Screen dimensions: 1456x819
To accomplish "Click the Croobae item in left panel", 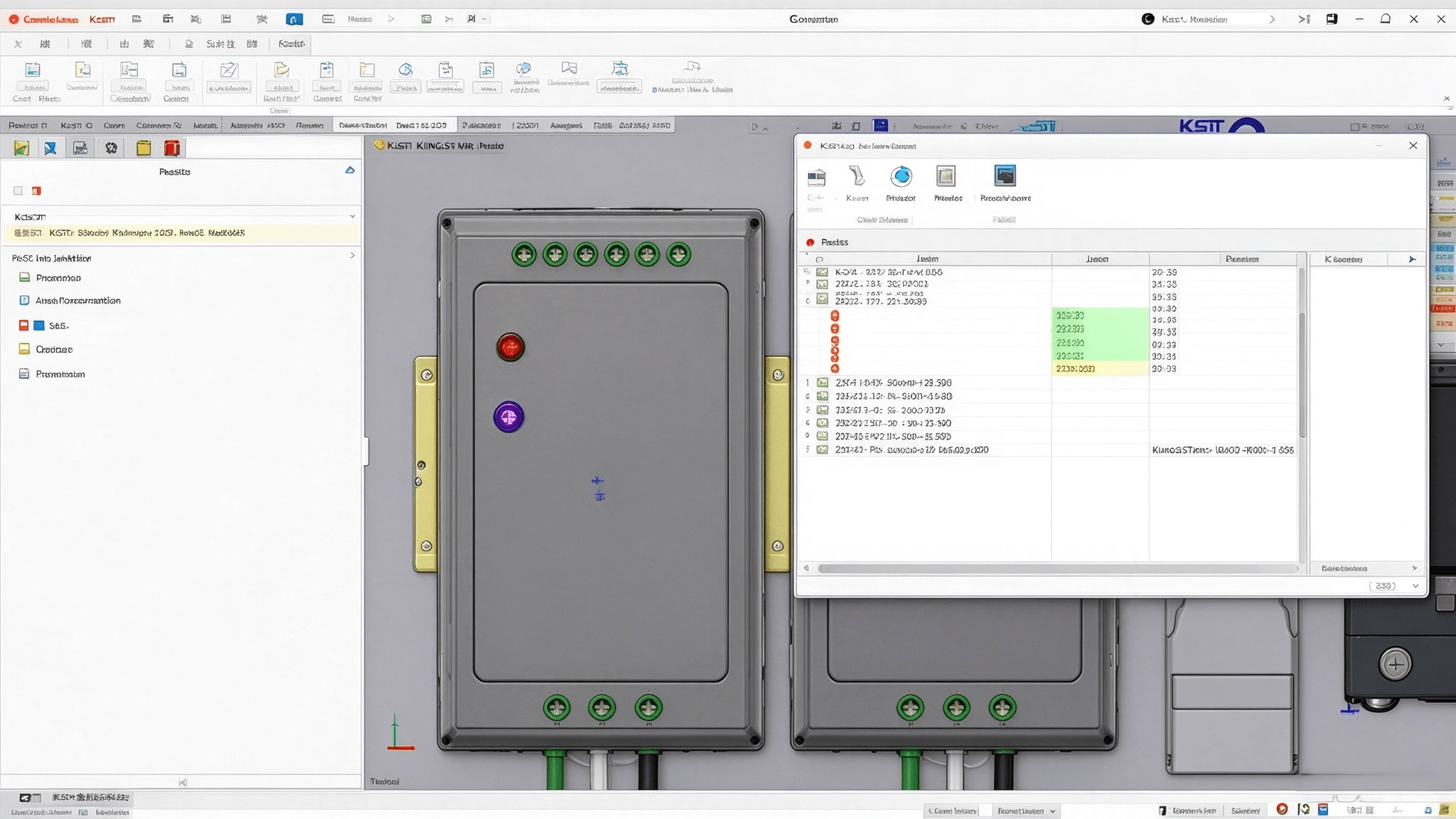I will pos(54,350).
